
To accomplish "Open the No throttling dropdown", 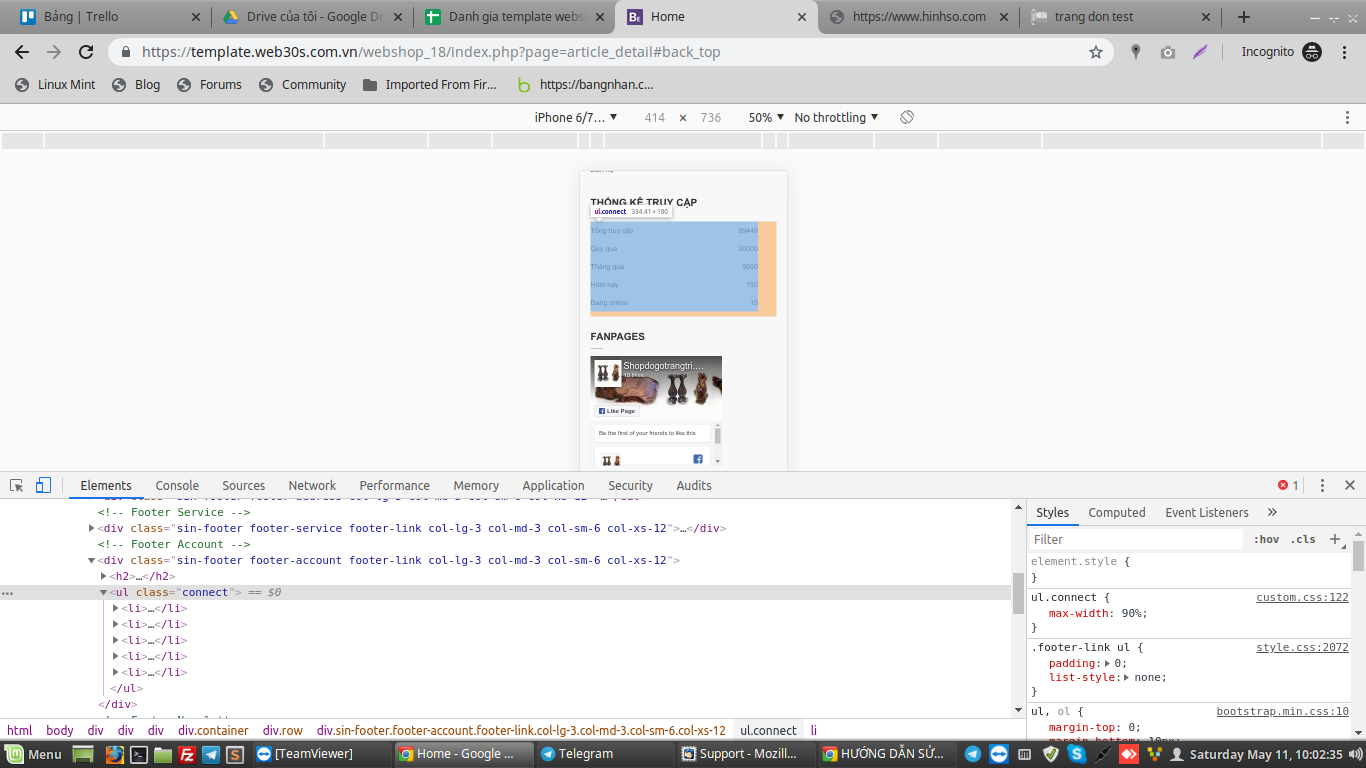I will pyautogui.click(x=836, y=117).
